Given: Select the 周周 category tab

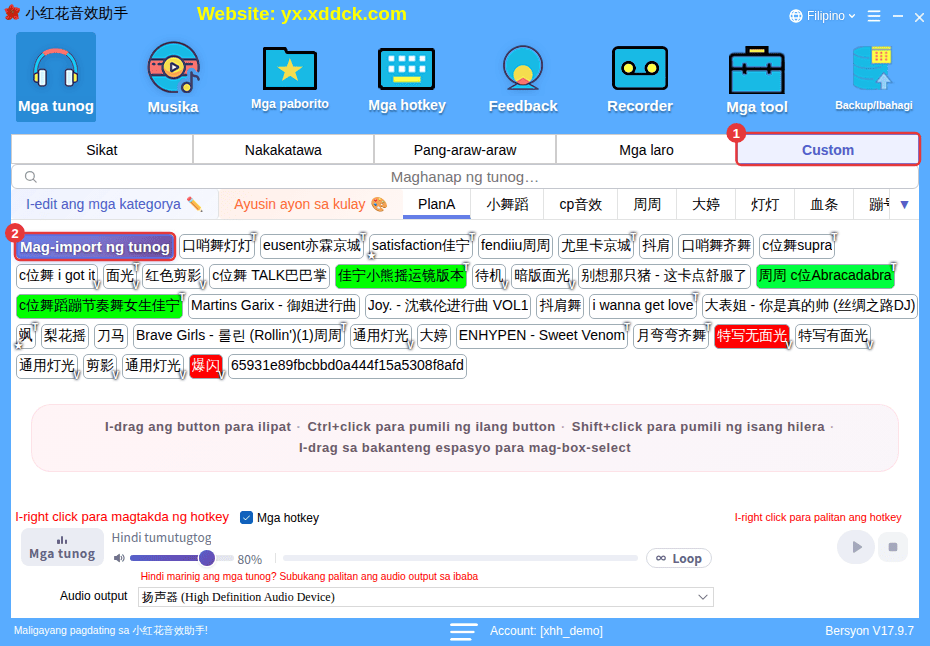Looking at the screenshot, I should (x=647, y=205).
